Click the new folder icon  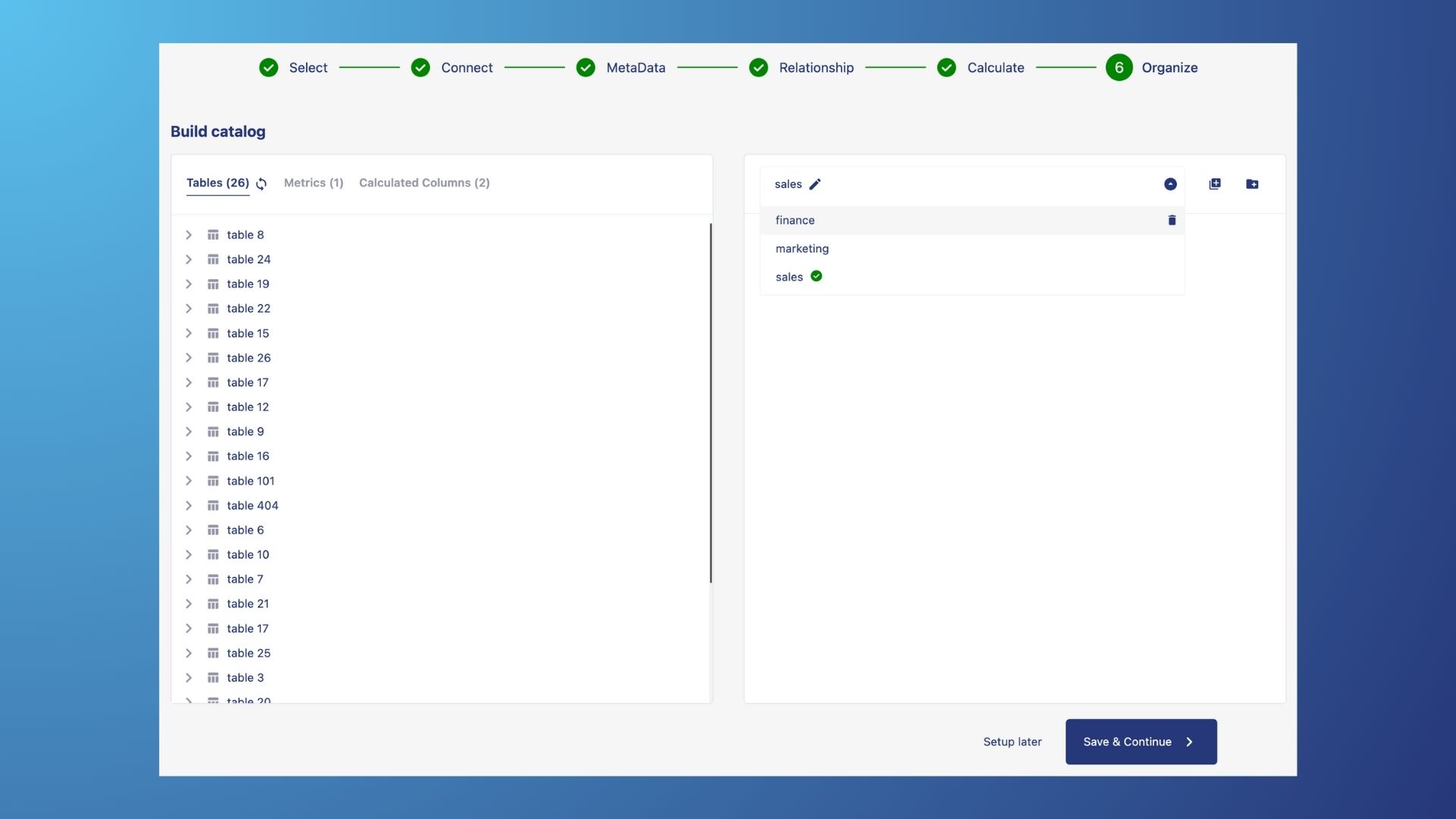[1252, 184]
